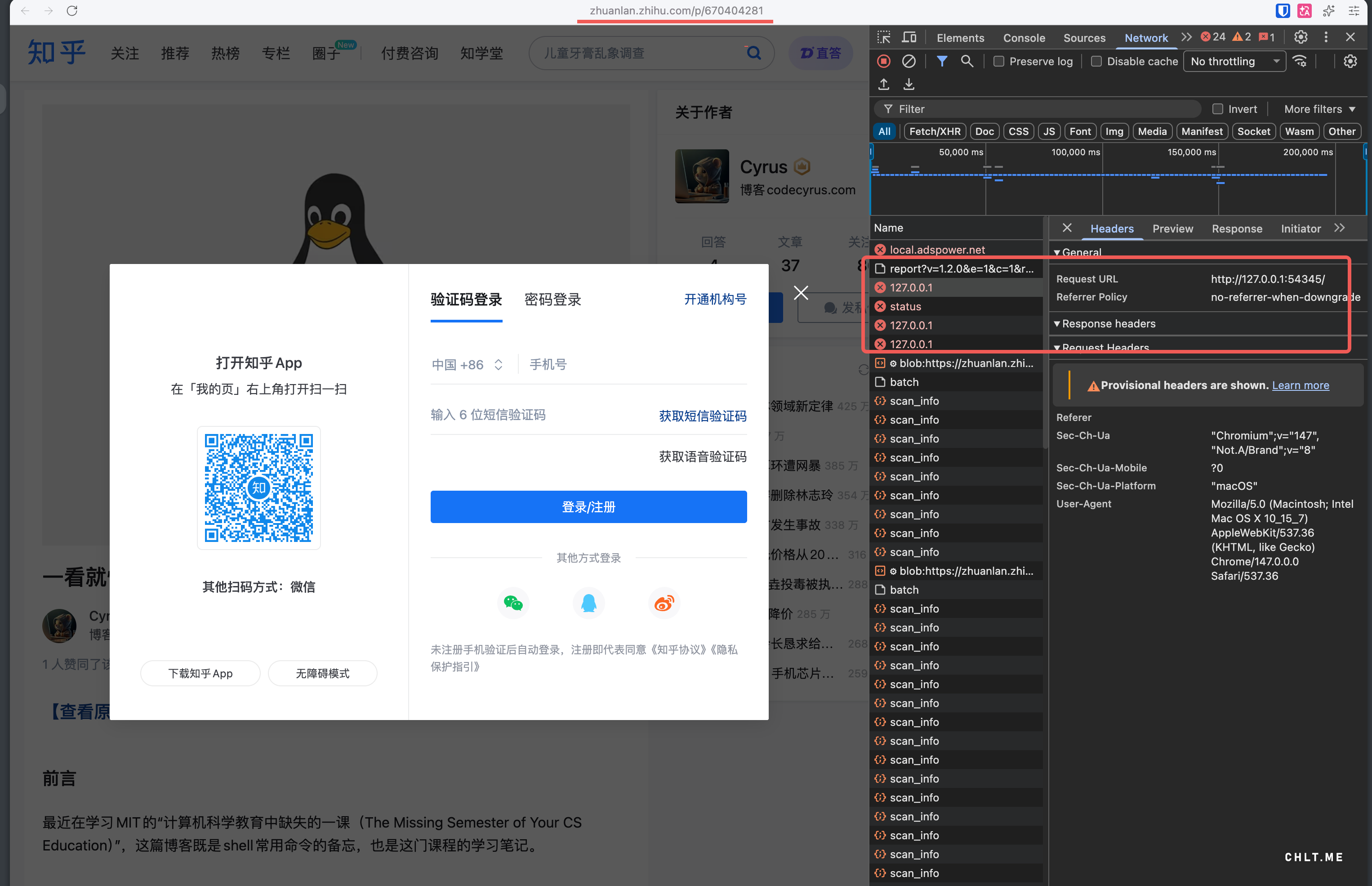Open network conditions wifi icon
The height and width of the screenshot is (886, 1372).
pos(1300,61)
